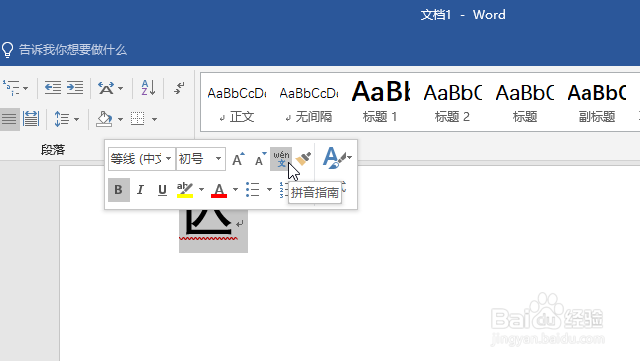Screen dimensions: 640x361
Task: Apply red font color
Action: click(219, 189)
